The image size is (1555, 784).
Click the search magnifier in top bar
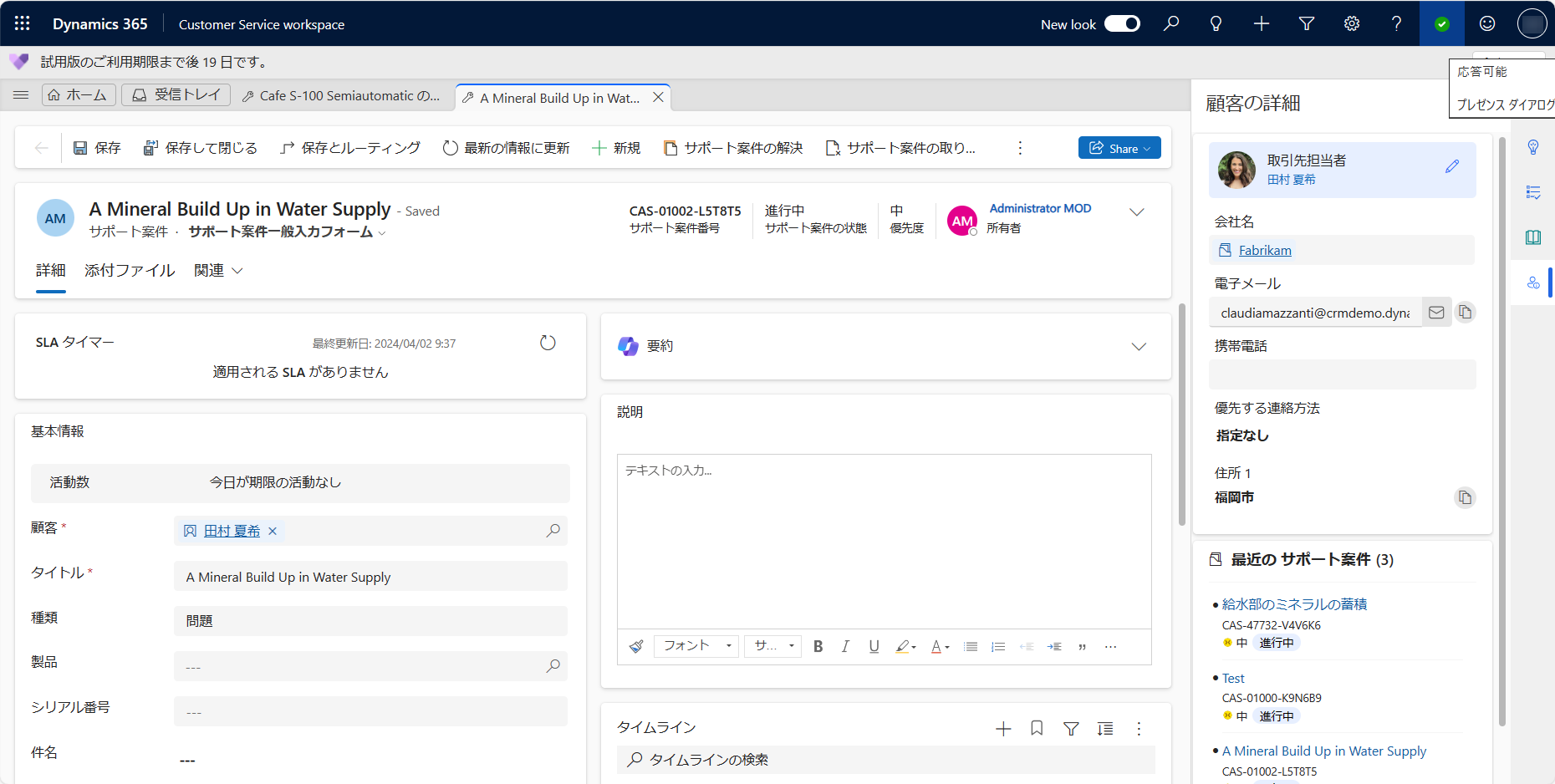[x=1171, y=23]
